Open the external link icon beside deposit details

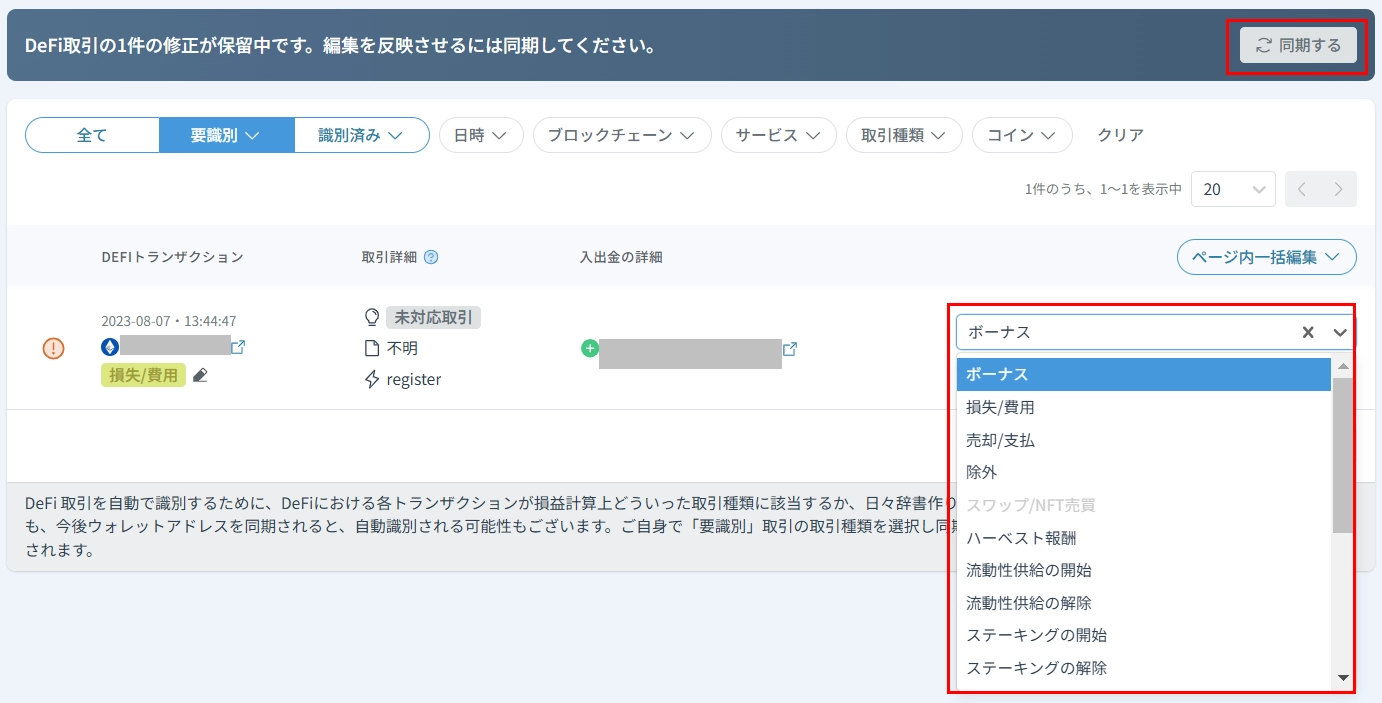790,349
